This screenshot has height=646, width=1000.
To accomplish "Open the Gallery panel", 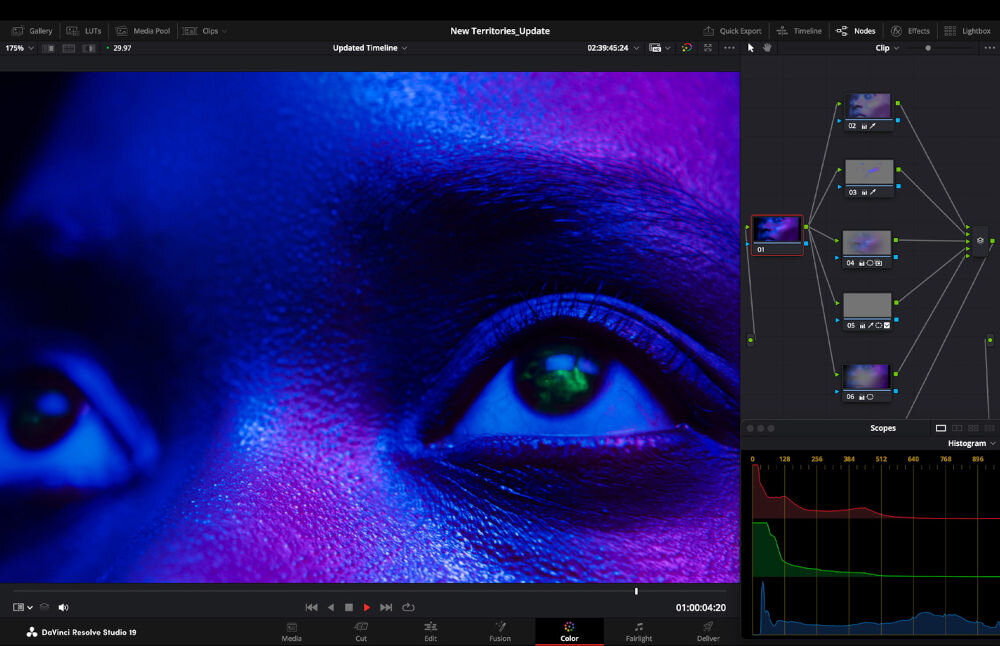I will point(32,30).
